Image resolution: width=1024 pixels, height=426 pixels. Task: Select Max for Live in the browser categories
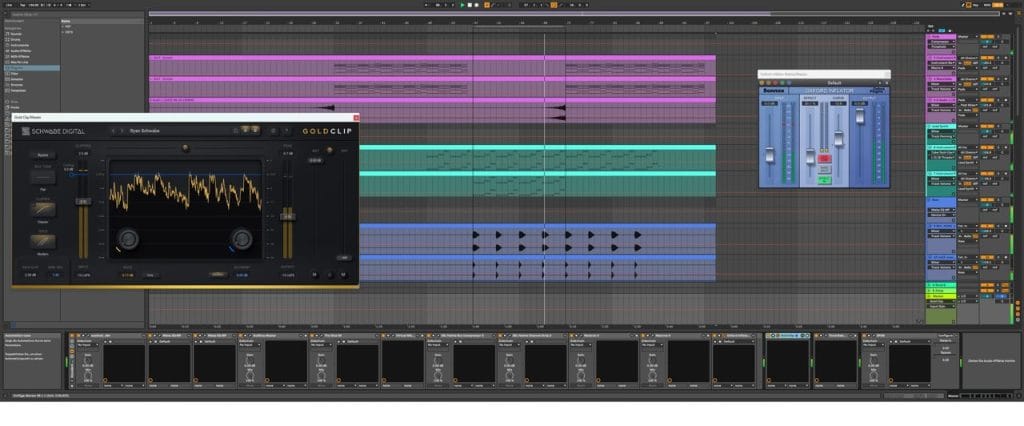tap(18, 62)
